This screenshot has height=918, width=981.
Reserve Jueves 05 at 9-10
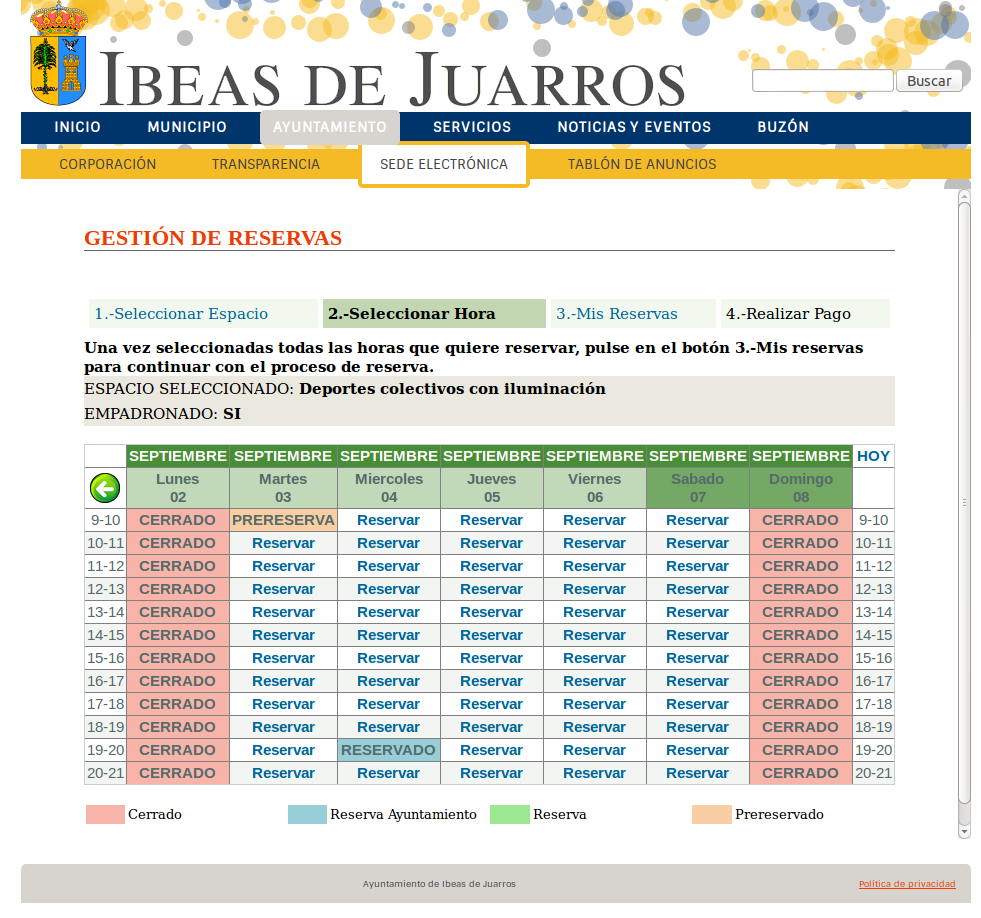tap(492, 520)
